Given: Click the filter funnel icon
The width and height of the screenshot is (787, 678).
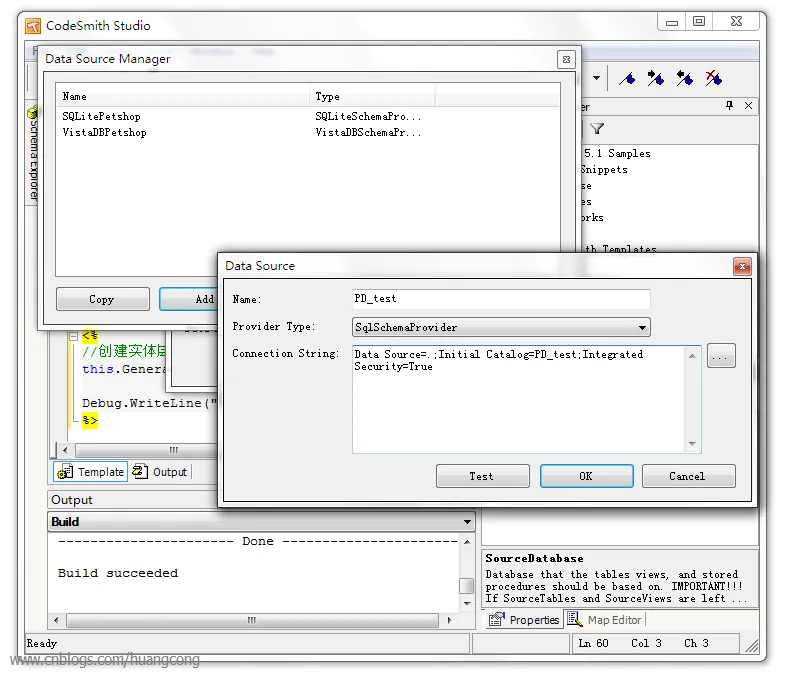Looking at the screenshot, I should pyautogui.click(x=597, y=129).
